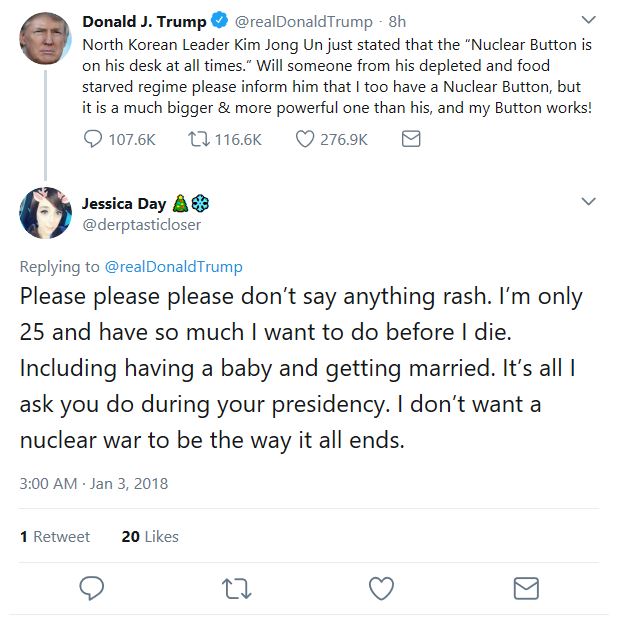Open Donald J. Trump's profile name

(x=144, y=22)
